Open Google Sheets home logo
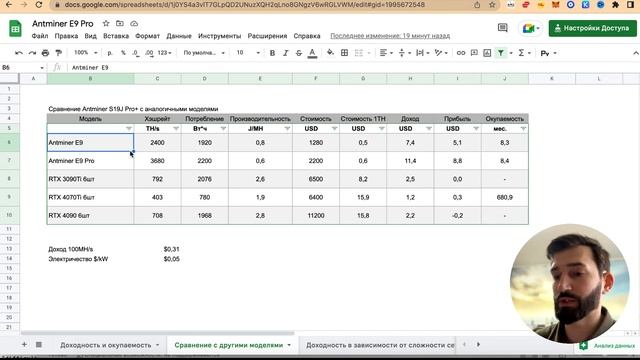This screenshot has width=640, height=360. tap(15, 29)
